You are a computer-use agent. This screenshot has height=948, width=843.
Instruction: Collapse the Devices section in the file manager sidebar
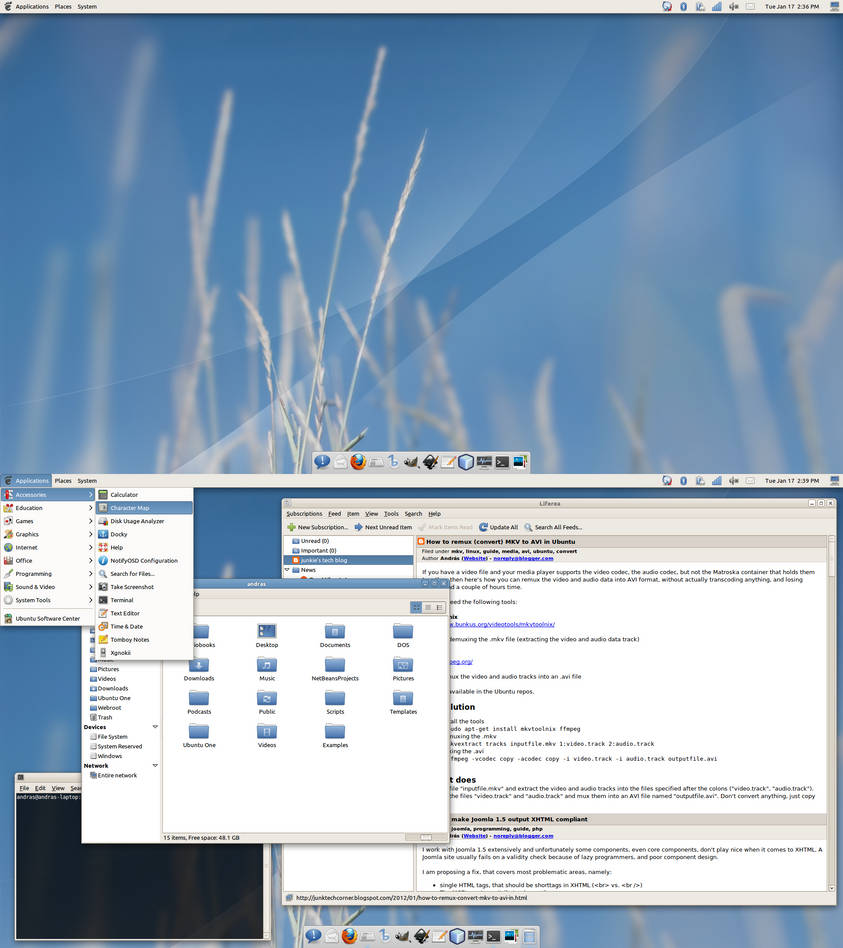click(x=155, y=727)
